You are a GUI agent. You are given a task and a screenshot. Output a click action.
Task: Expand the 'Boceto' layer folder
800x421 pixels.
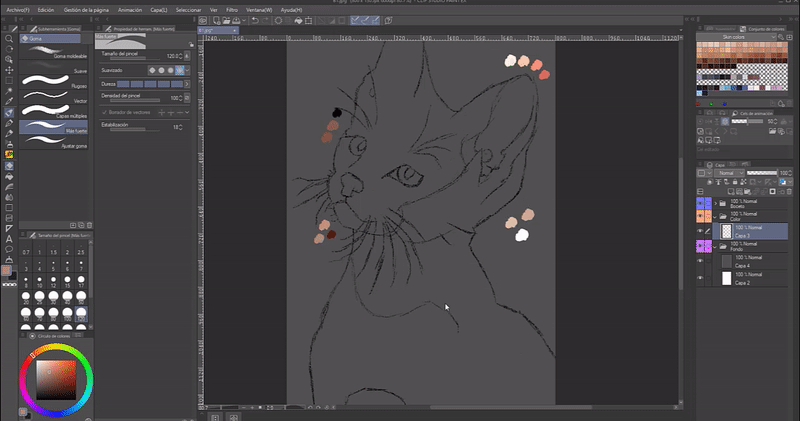click(713, 201)
